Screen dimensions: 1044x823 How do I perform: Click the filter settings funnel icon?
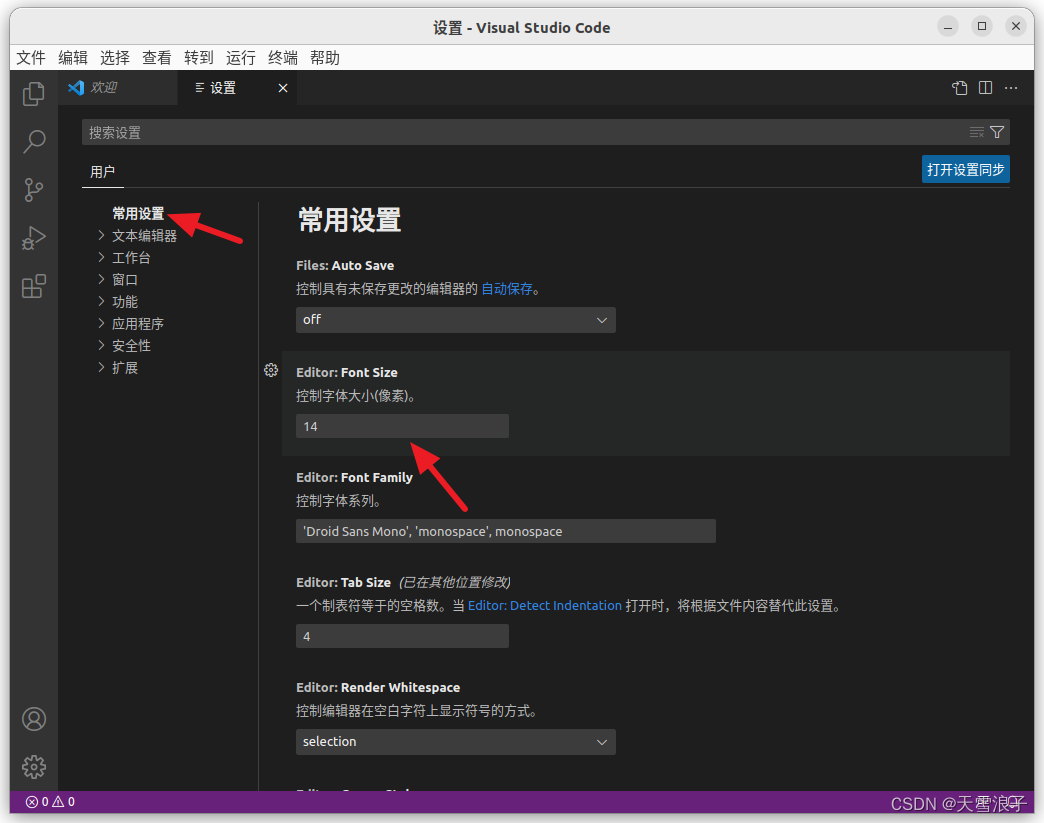997,133
